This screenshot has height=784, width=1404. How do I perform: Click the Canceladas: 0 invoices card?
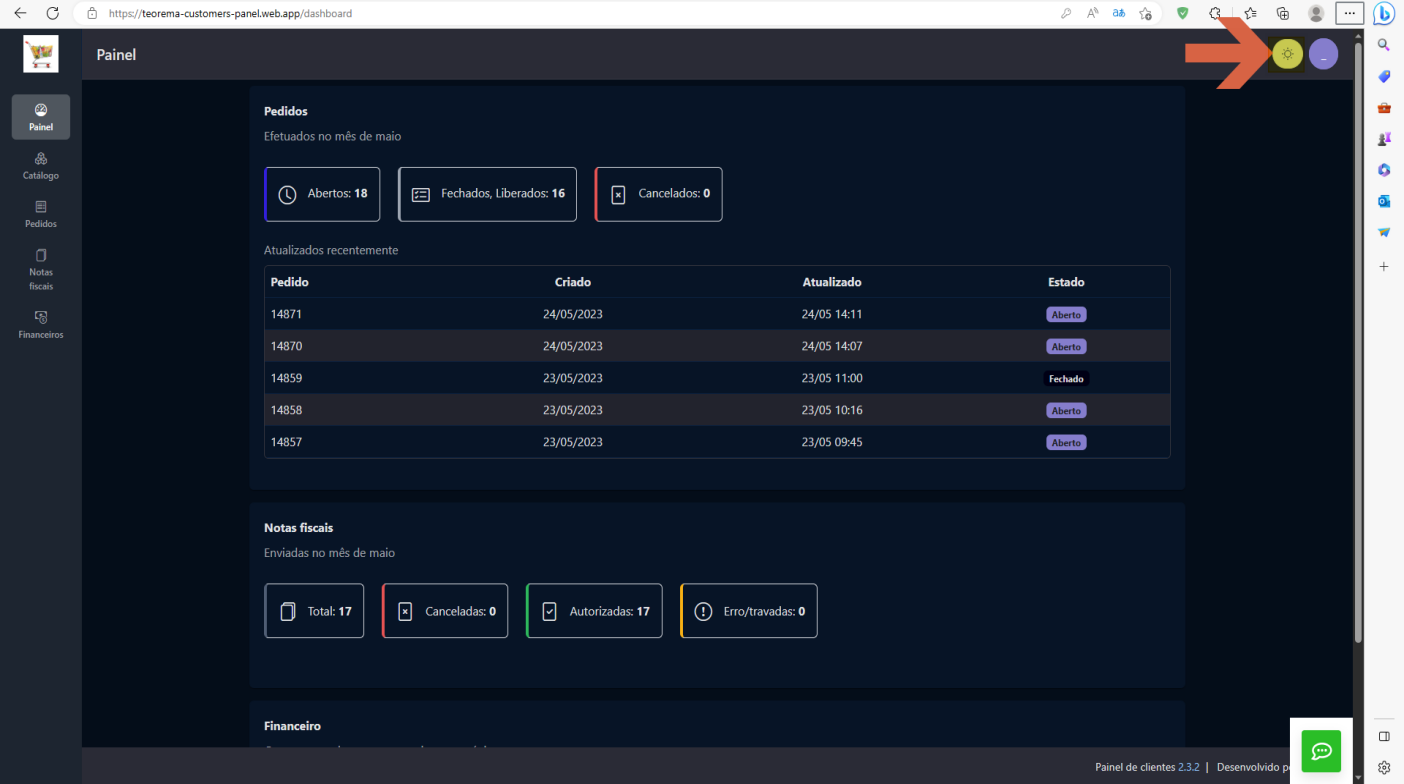[445, 610]
